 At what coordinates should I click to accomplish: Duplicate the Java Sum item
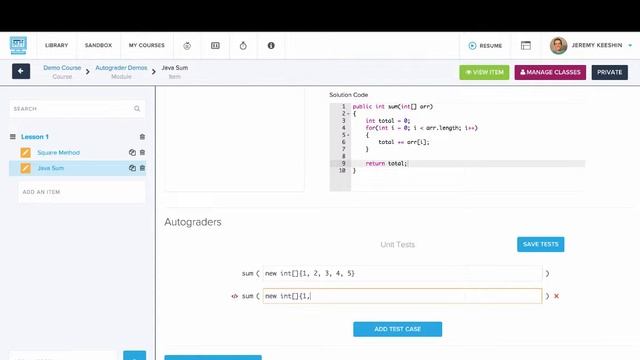pos(132,168)
